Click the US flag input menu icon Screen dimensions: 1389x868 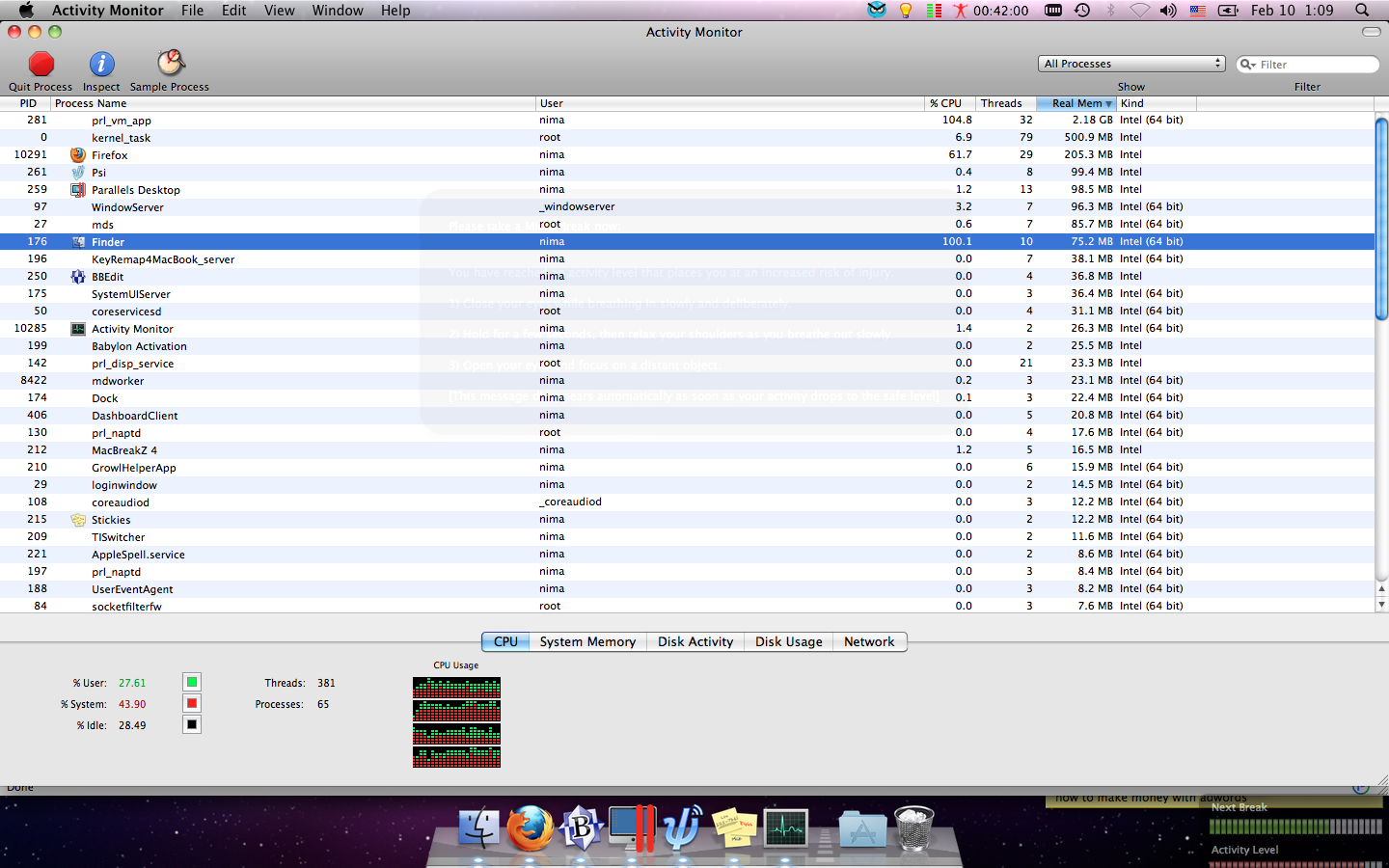pos(1198,11)
